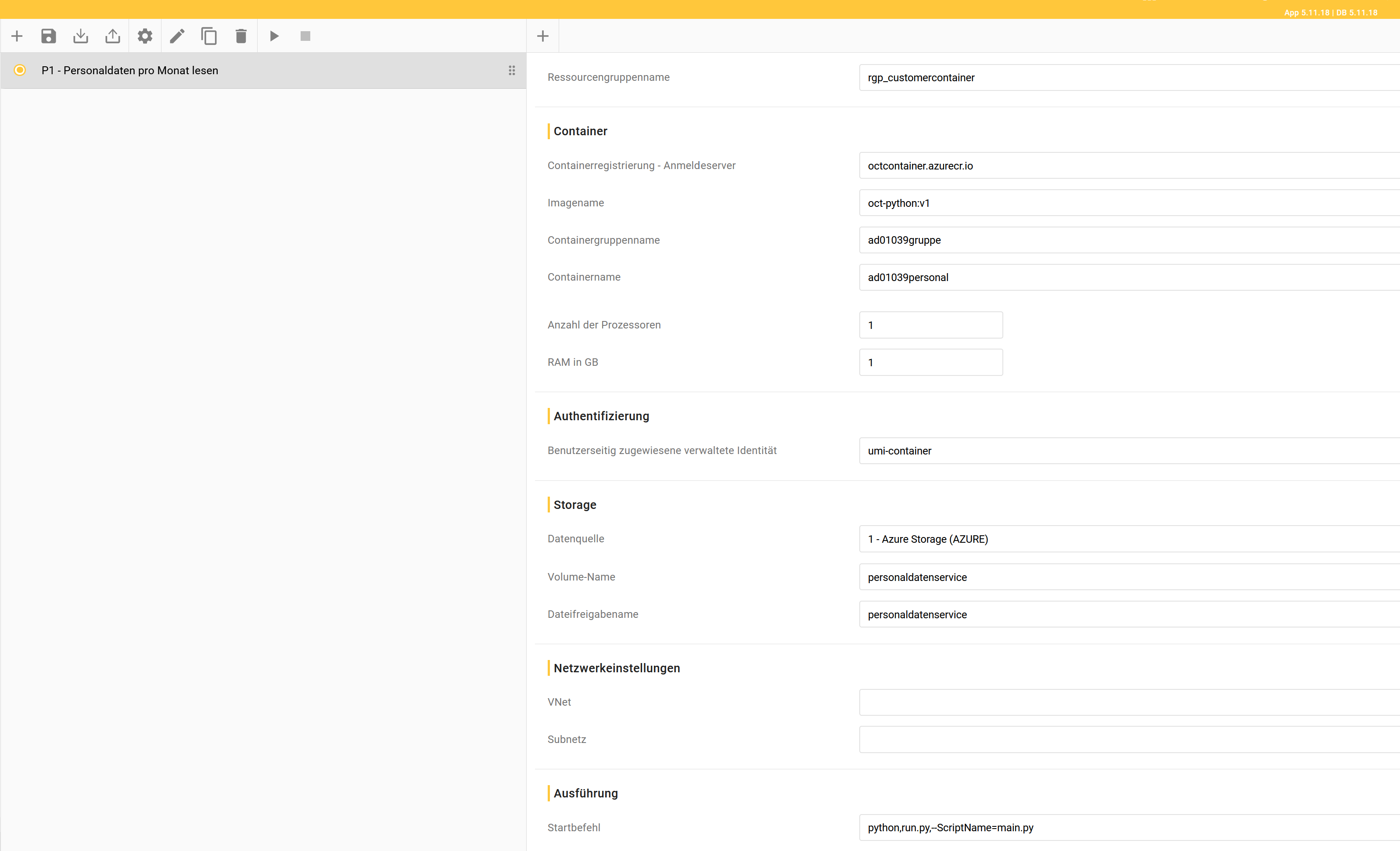Open the settings gear icon

(x=145, y=36)
